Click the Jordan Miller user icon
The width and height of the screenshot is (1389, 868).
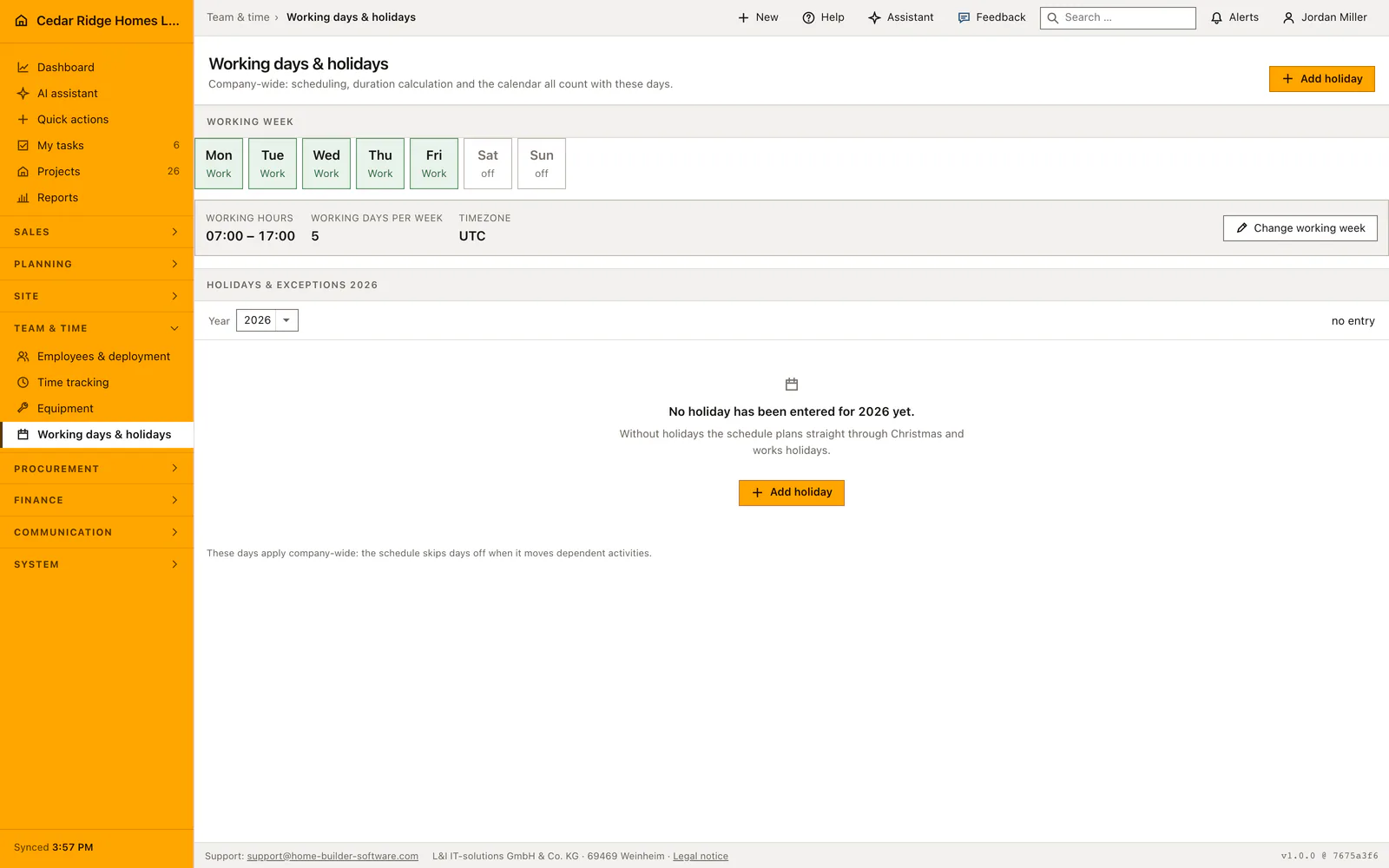click(x=1288, y=18)
